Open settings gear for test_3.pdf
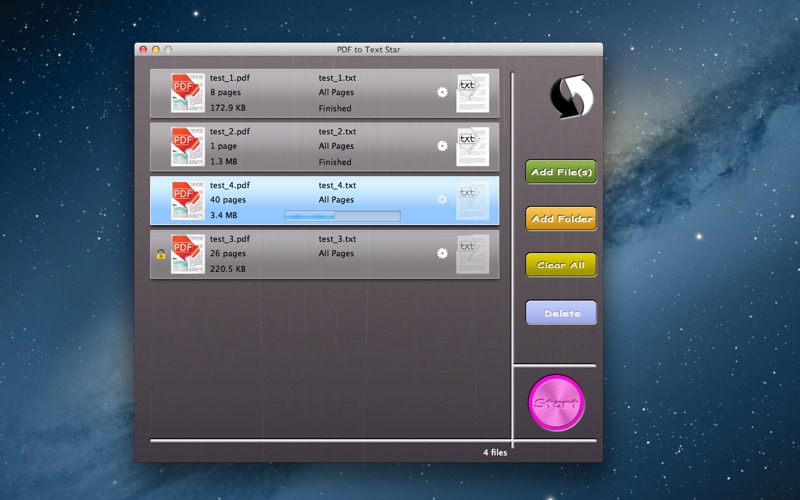 click(442, 254)
